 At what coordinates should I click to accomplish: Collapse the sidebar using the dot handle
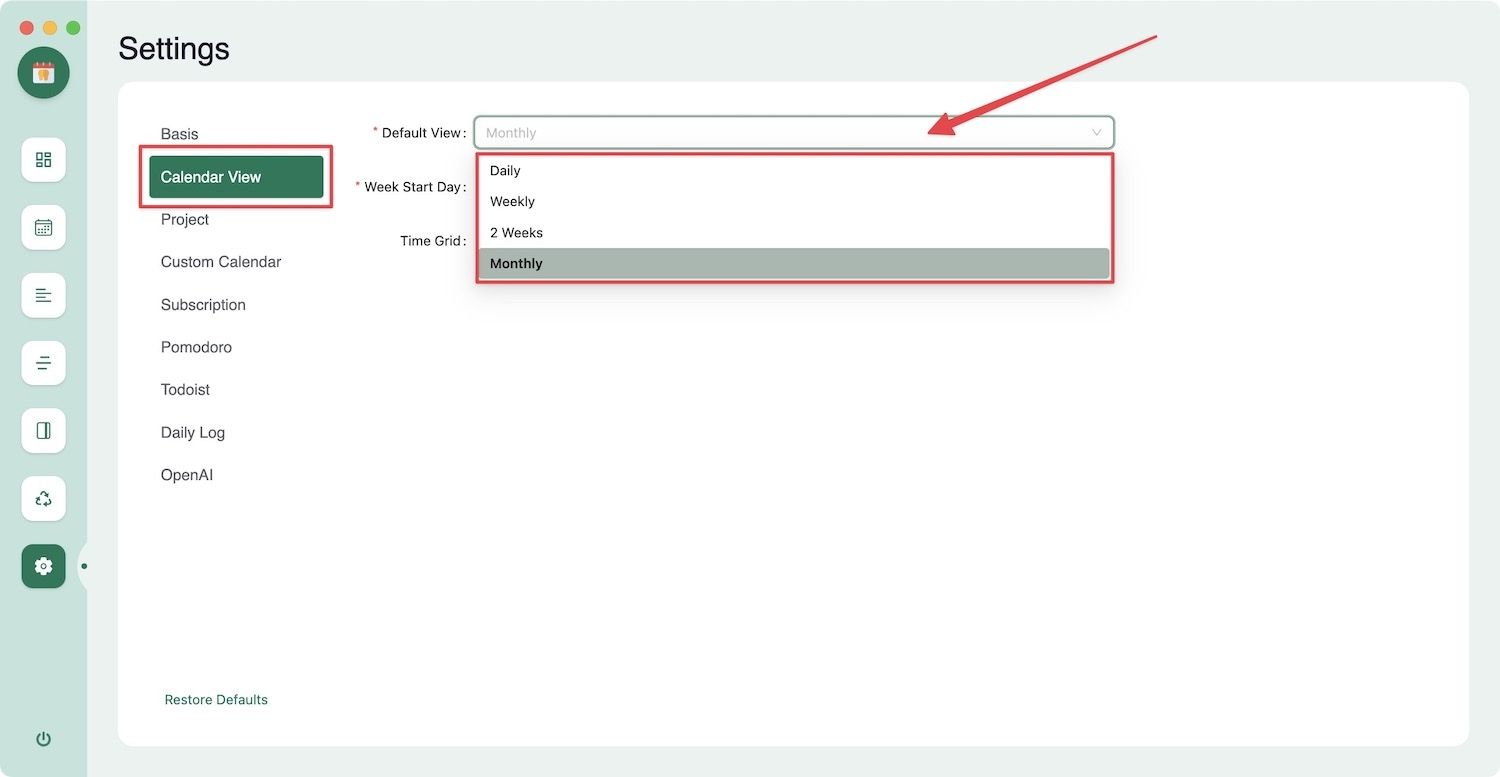(84, 566)
